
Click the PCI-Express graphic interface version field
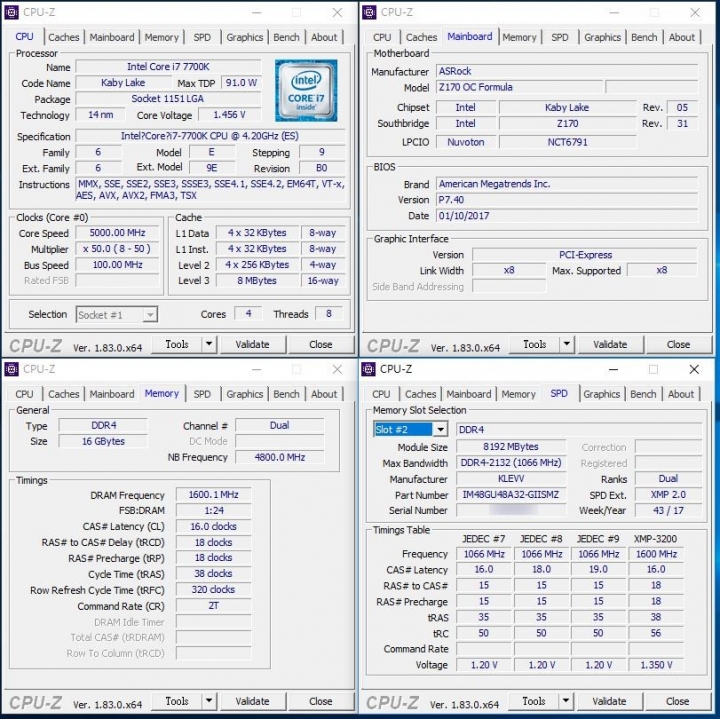point(585,255)
